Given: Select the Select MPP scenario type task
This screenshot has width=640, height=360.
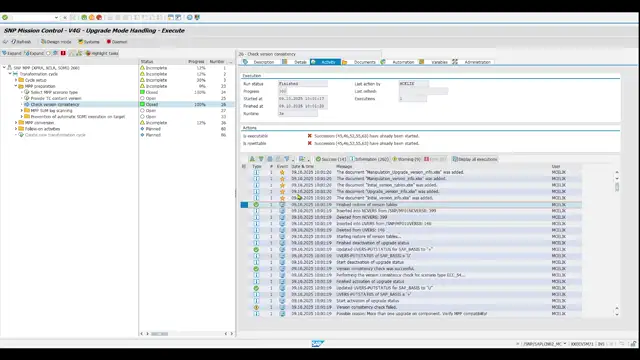Looking at the screenshot, I should pos(54,92).
